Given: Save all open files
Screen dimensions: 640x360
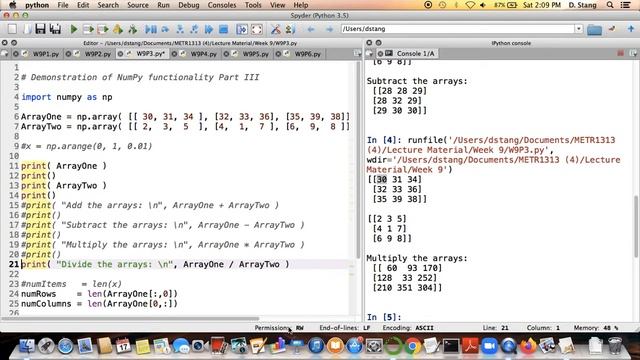Looking at the screenshot, I should point(55,29).
